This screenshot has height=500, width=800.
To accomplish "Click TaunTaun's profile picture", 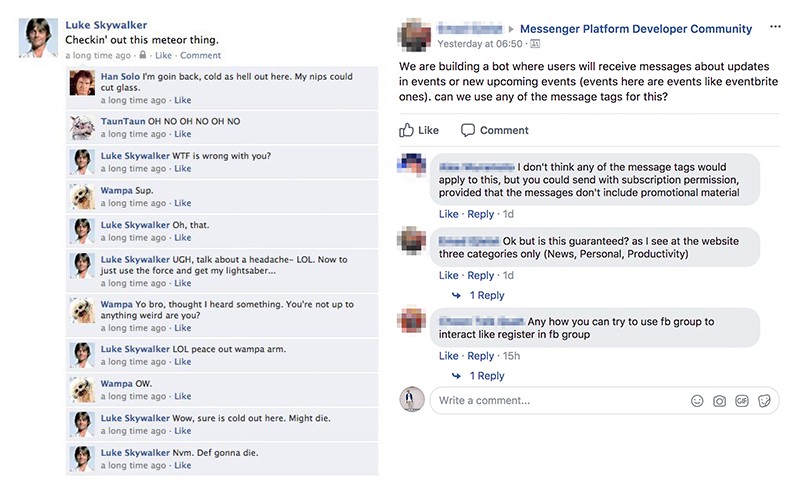I will [x=82, y=126].
